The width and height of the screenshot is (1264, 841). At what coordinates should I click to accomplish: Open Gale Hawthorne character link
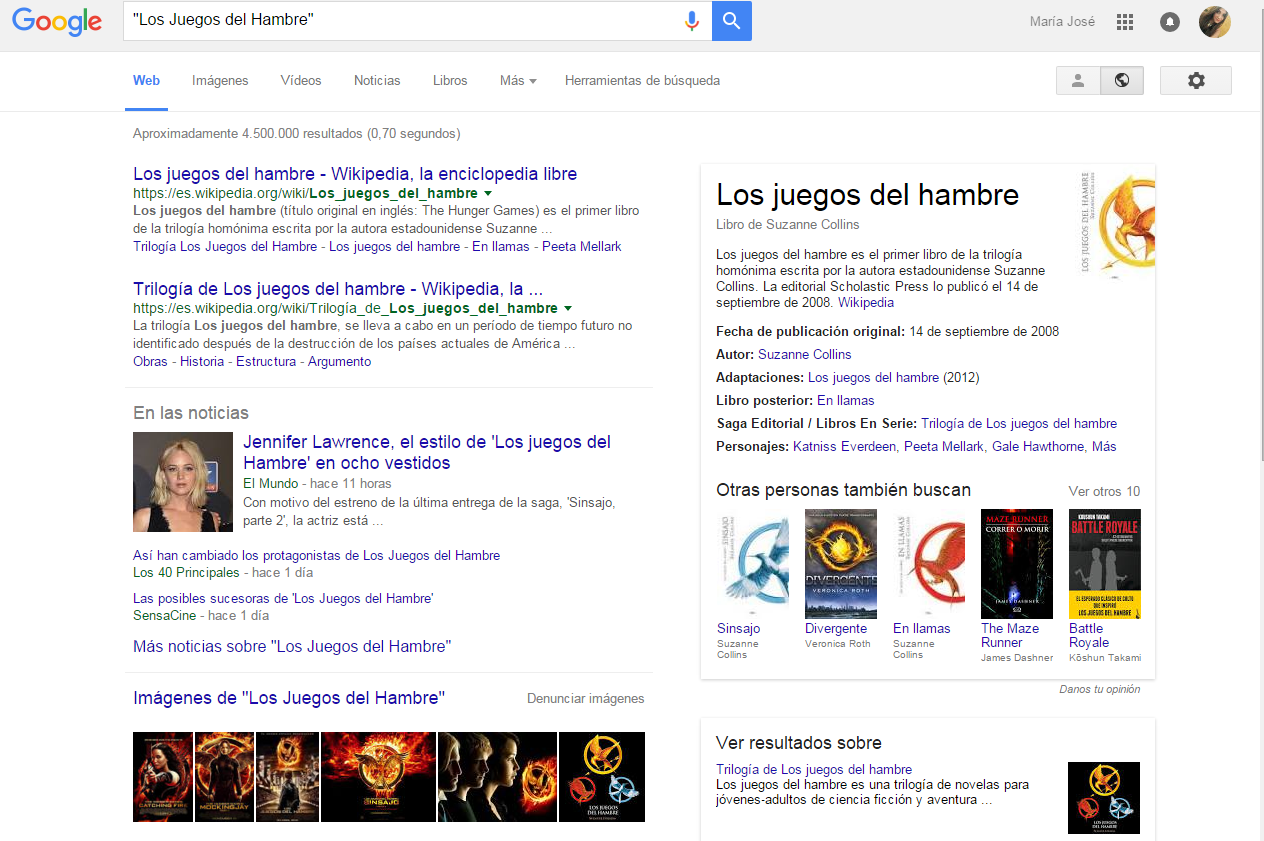1037,446
